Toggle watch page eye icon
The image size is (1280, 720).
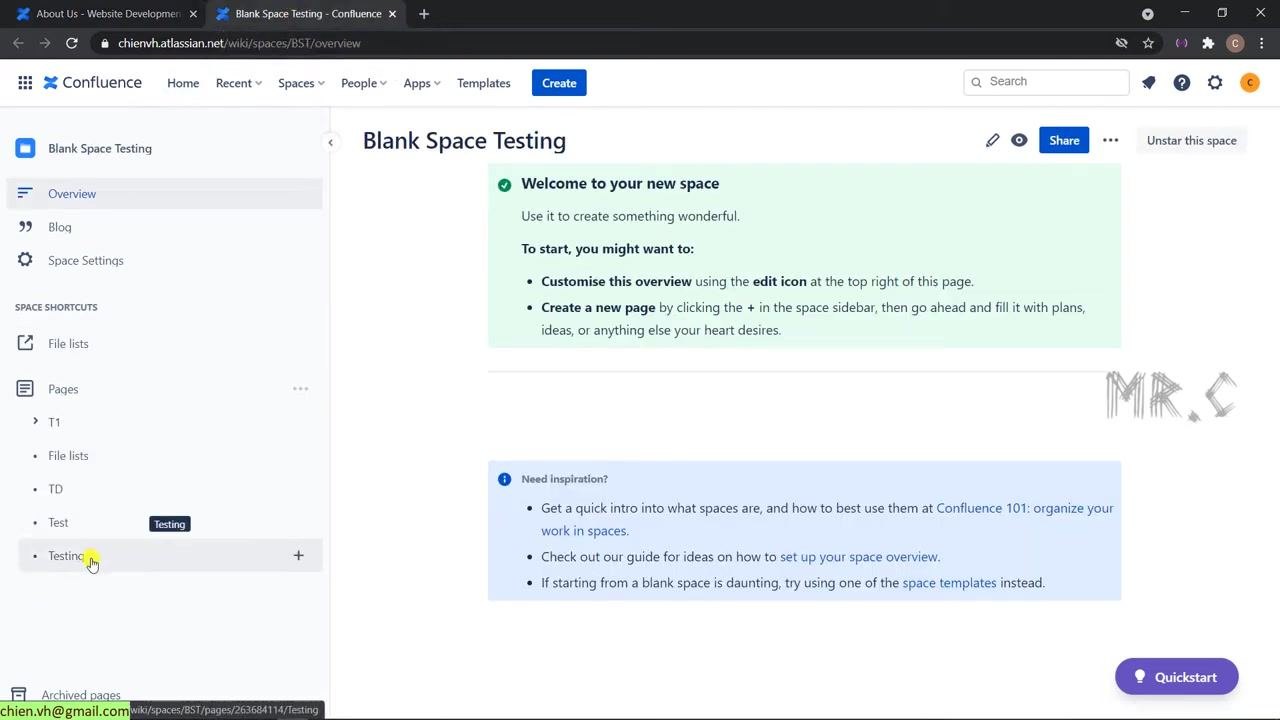1019,140
